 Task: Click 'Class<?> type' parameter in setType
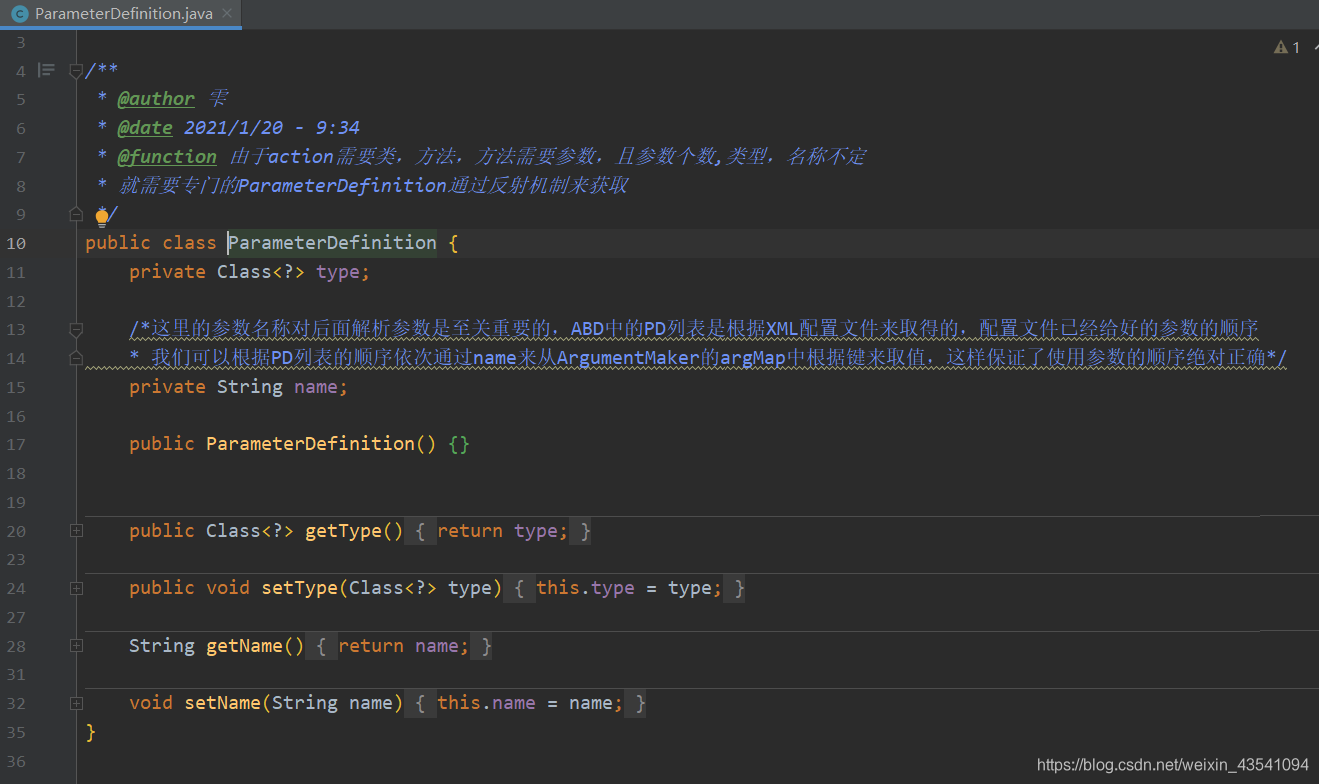[420, 588]
